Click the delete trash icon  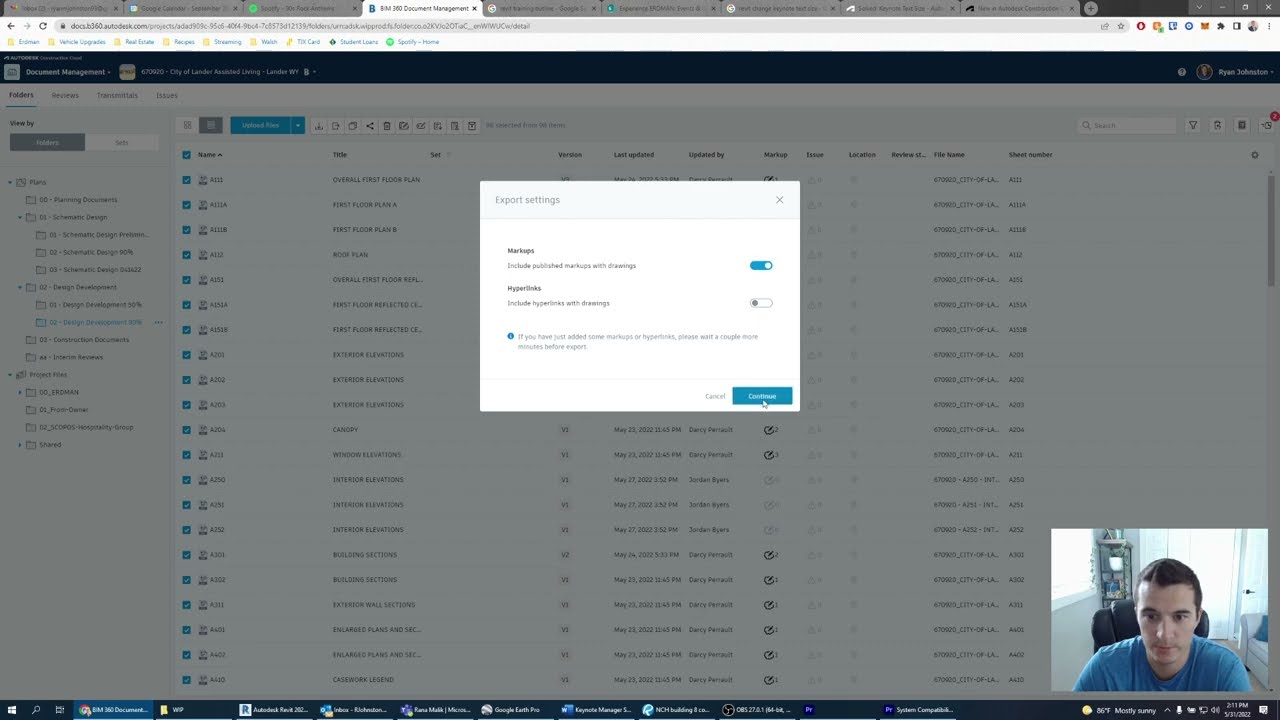pyautogui.click(x=387, y=126)
